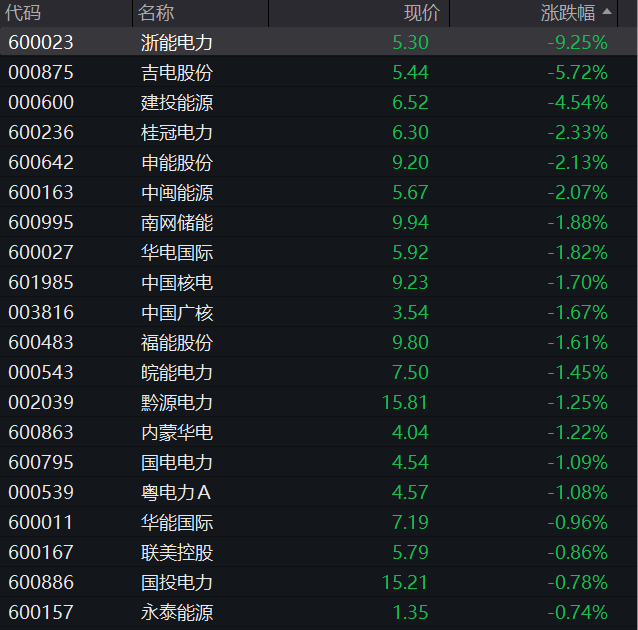Select stock code 601985

pos(41,282)
